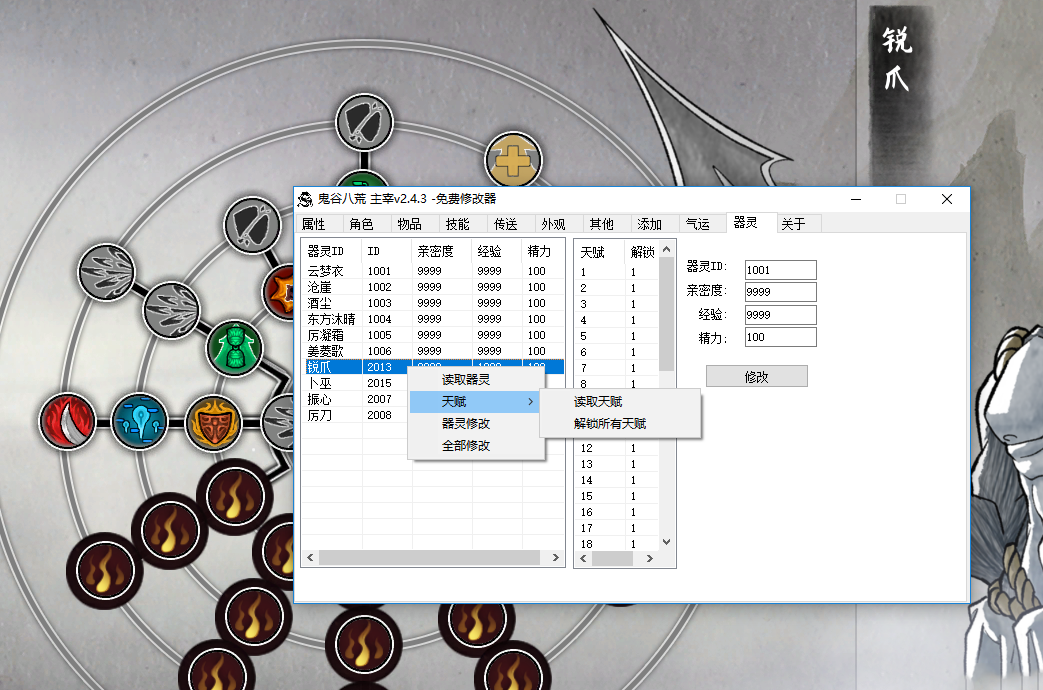Image resolution: width=1043 pixels, height=690 pixels.
Task: Select the red crescent blade skill node
Action: point(67,422)
